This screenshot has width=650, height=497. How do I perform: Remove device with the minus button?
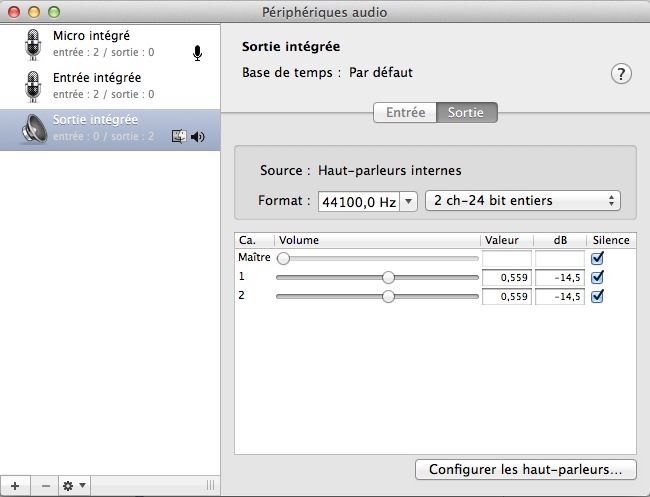pos(46,485)
